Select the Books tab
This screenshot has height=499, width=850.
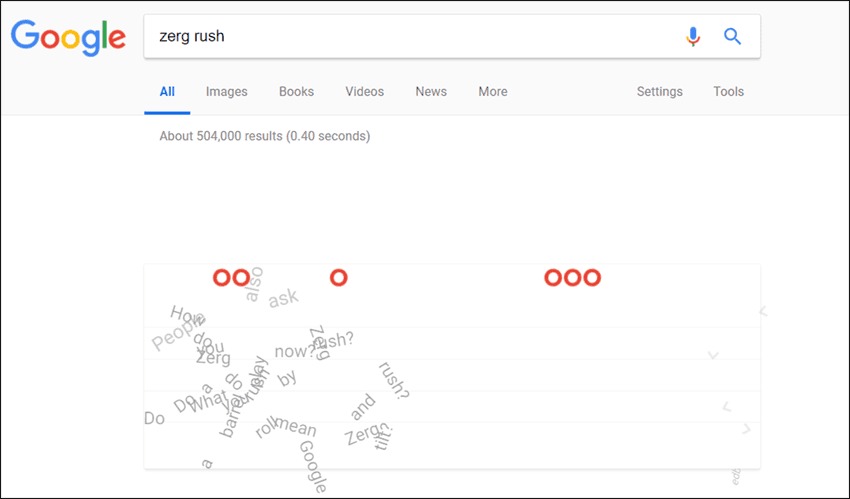[297, 92]
